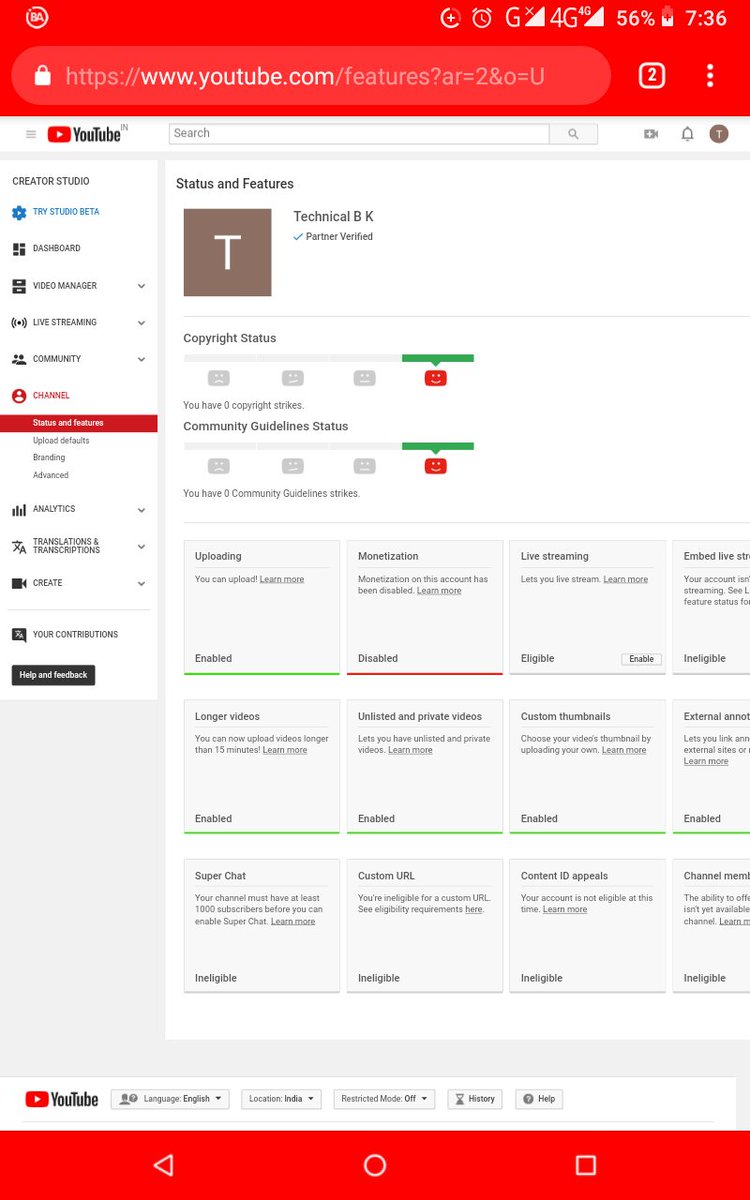Viewport: 750px width, 1200px height.
Task: Click Enable button for Live streaming
Action: coord(641,659)
